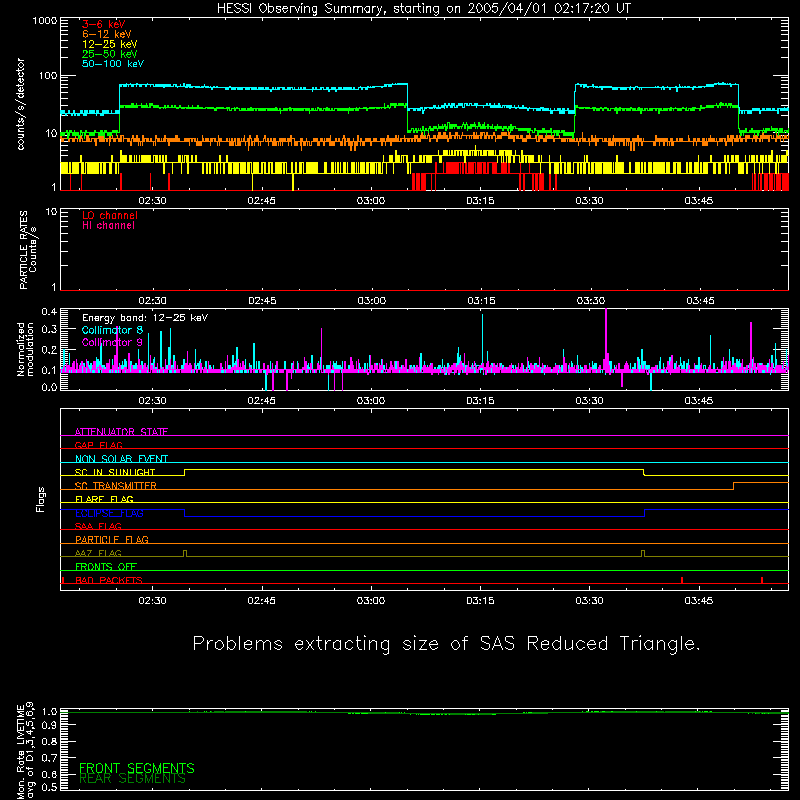Click the SC_IN_SUNLIGHT flag label

[x=115, y=472]
